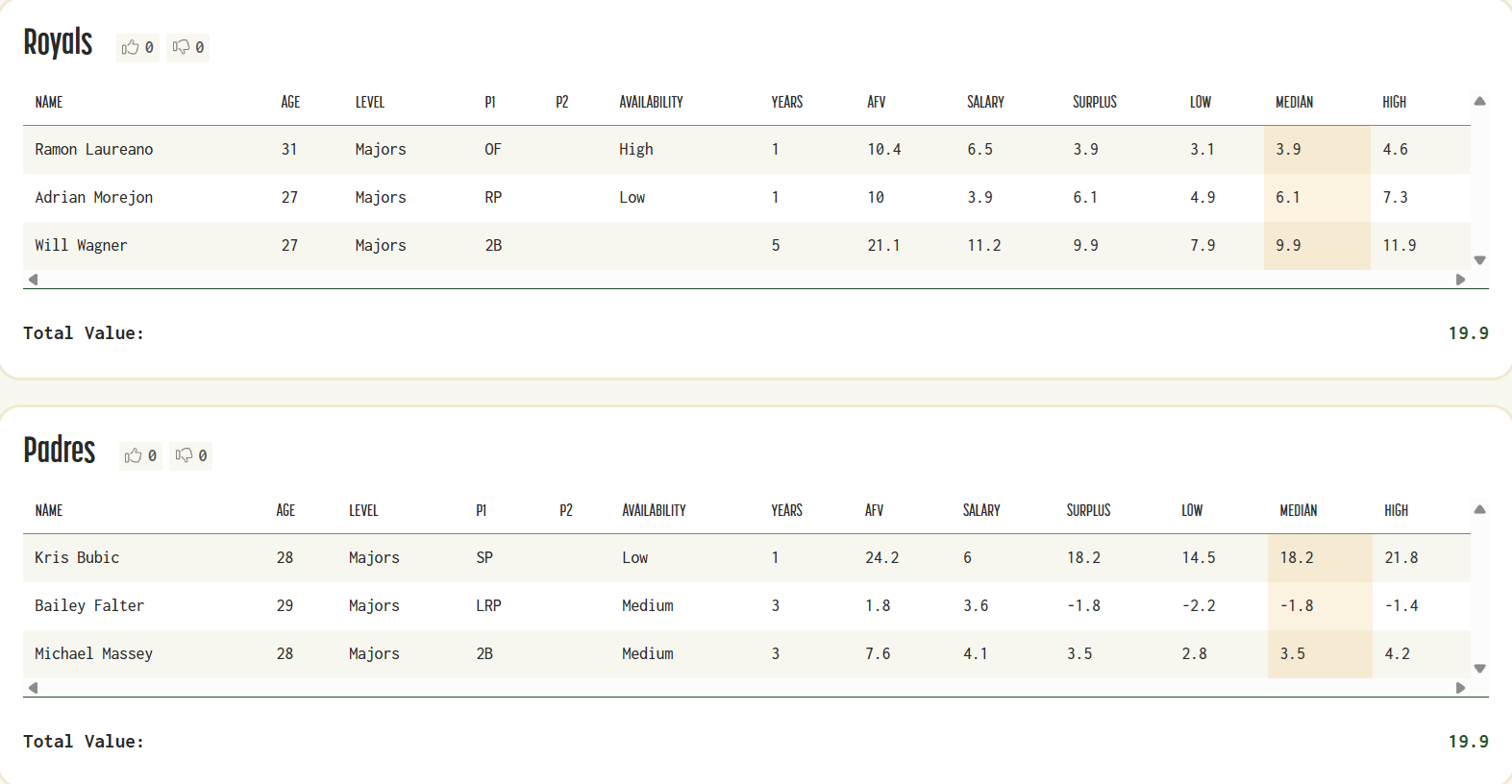The height and width of the screenshot is (784, 1512).
Task: Click the left arrow of the Royals horizontal scrollbar
Action: (x=32, y=280)
